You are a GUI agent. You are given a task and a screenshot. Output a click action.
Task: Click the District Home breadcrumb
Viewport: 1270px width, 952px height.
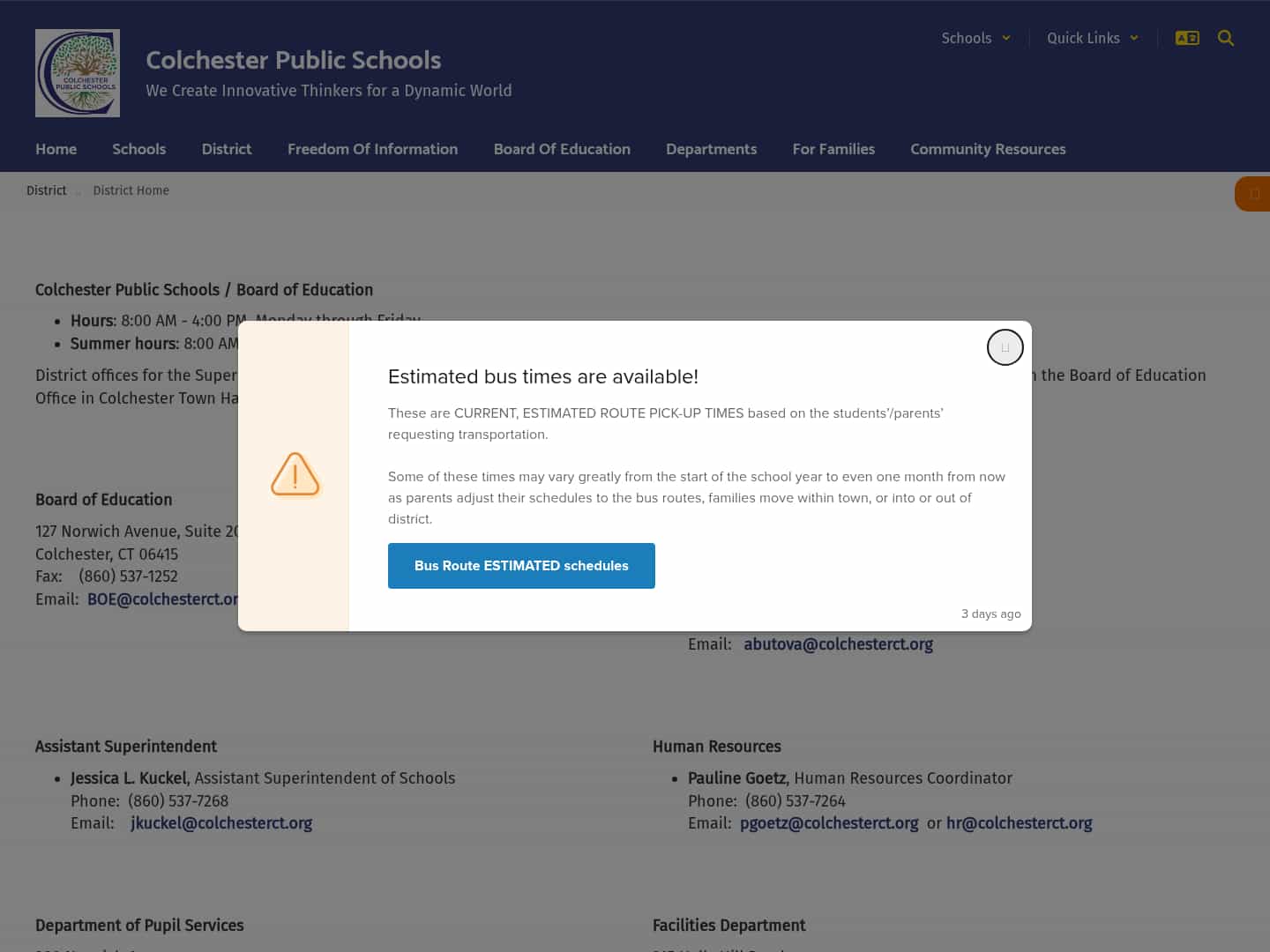tap(131, 190)
